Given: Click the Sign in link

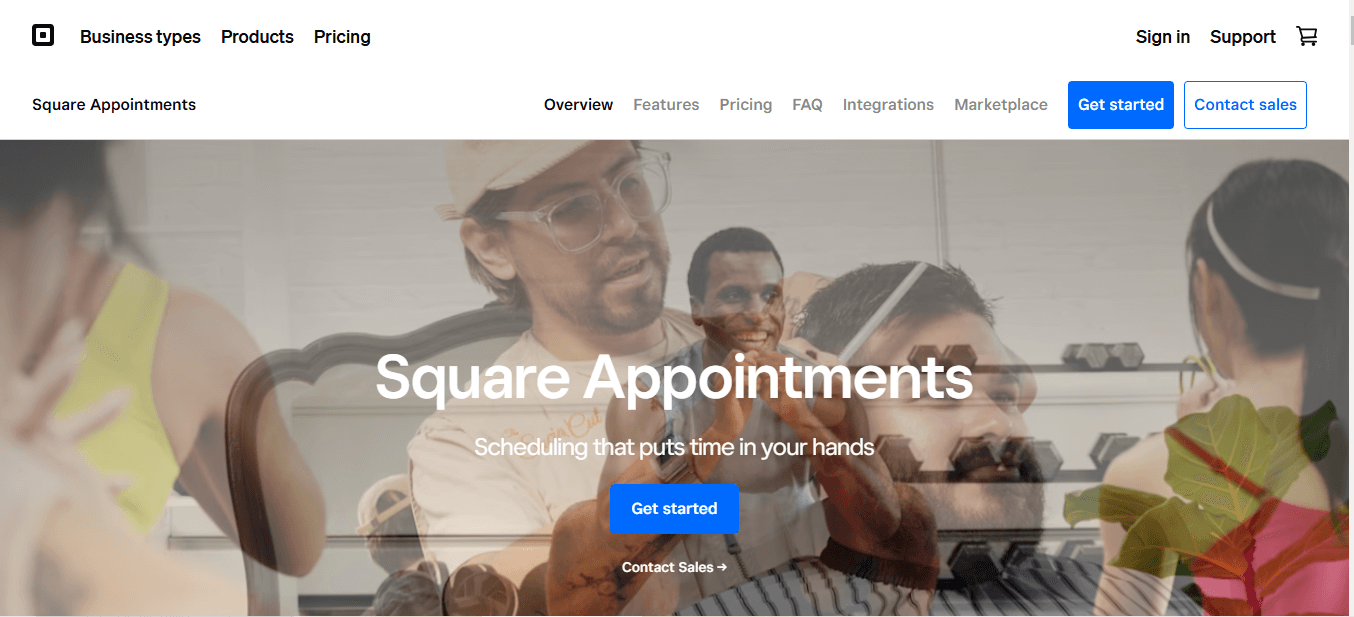Looking at the screenshot, I should coord(1163,37).
